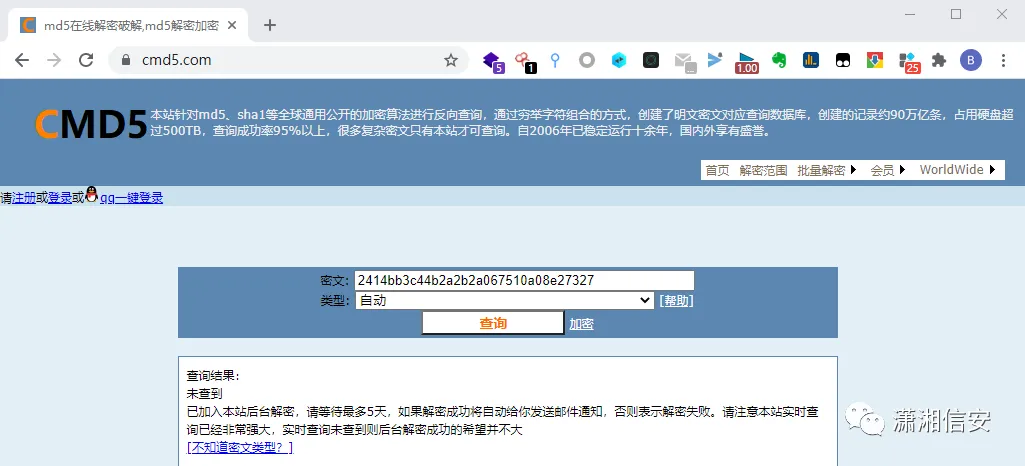
Task: View site info via the padlock icon
Action: pos(127,60)
